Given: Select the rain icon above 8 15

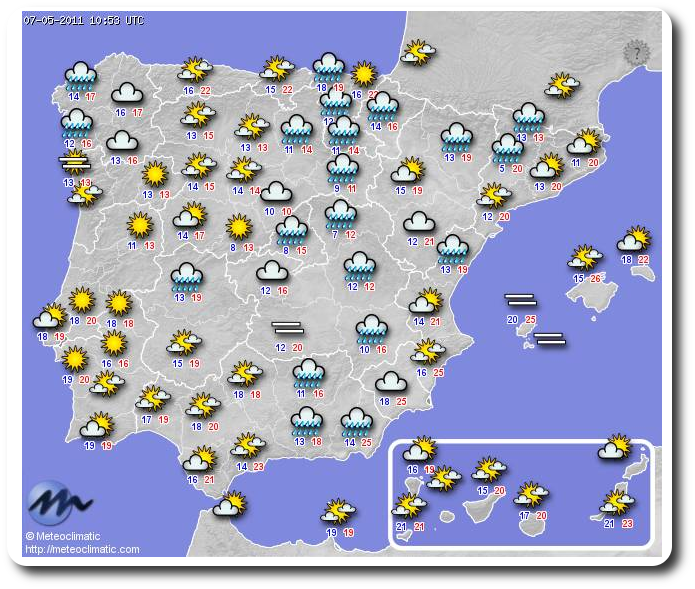Looking at the screenshot, I should coord(292,231).
